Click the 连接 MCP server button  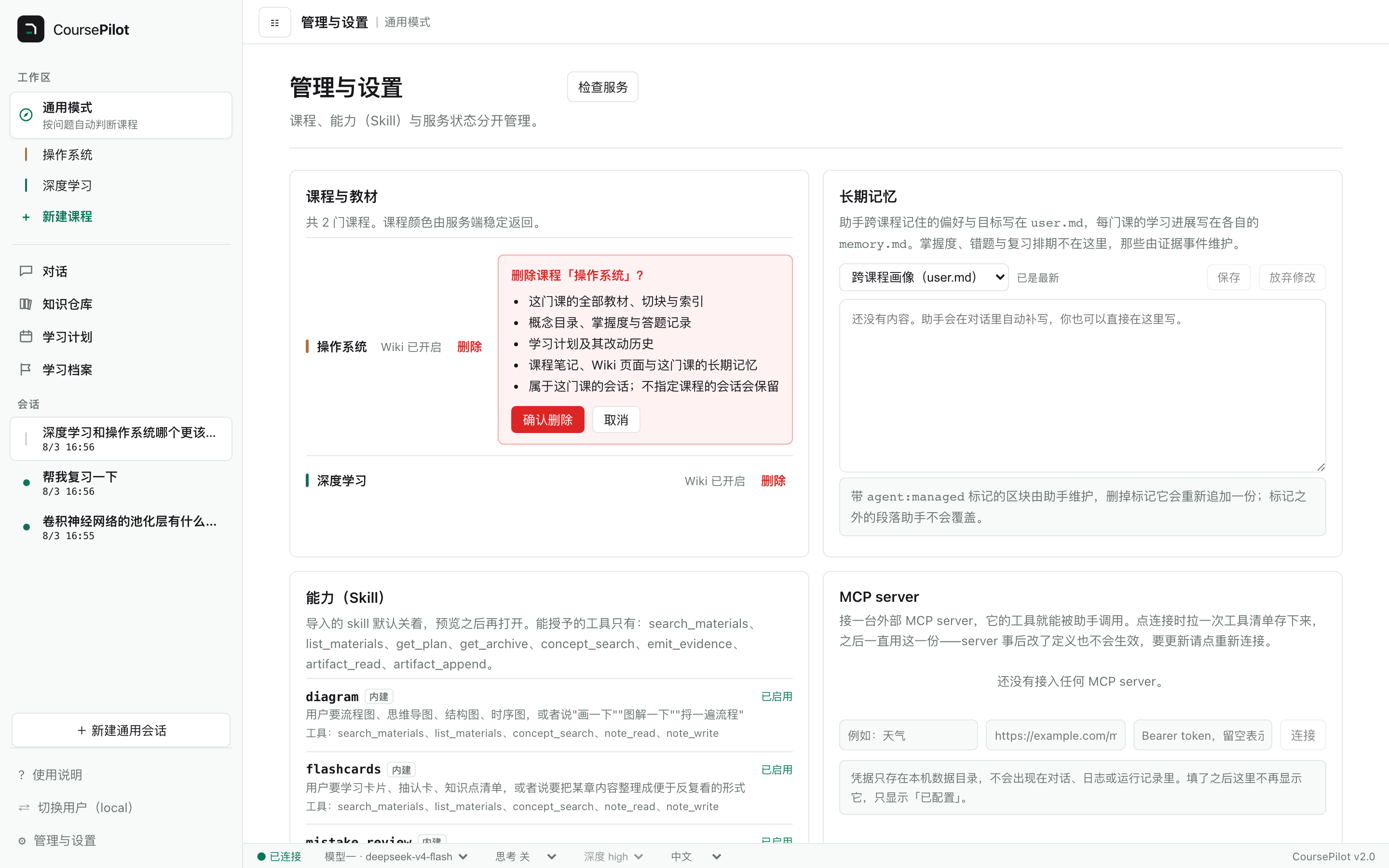tap(1303, 735)
